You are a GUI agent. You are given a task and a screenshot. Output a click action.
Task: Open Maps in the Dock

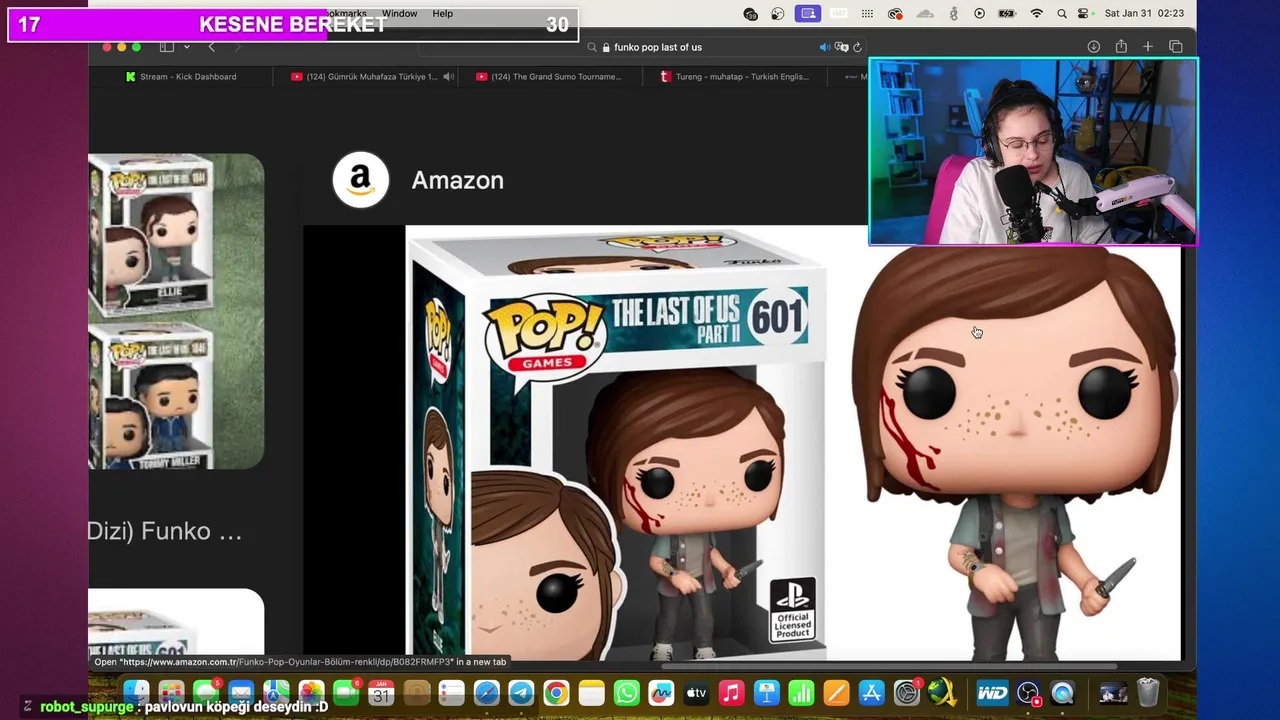pos(276,692)
